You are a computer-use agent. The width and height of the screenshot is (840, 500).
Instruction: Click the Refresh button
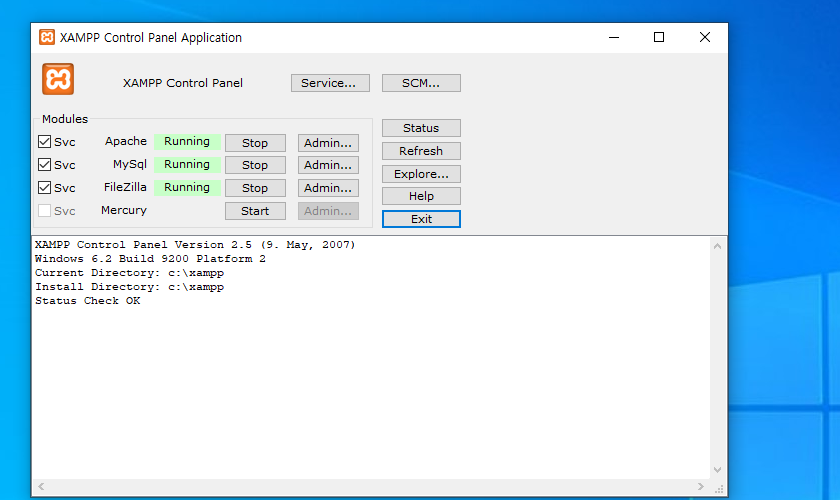pos(421,151)
